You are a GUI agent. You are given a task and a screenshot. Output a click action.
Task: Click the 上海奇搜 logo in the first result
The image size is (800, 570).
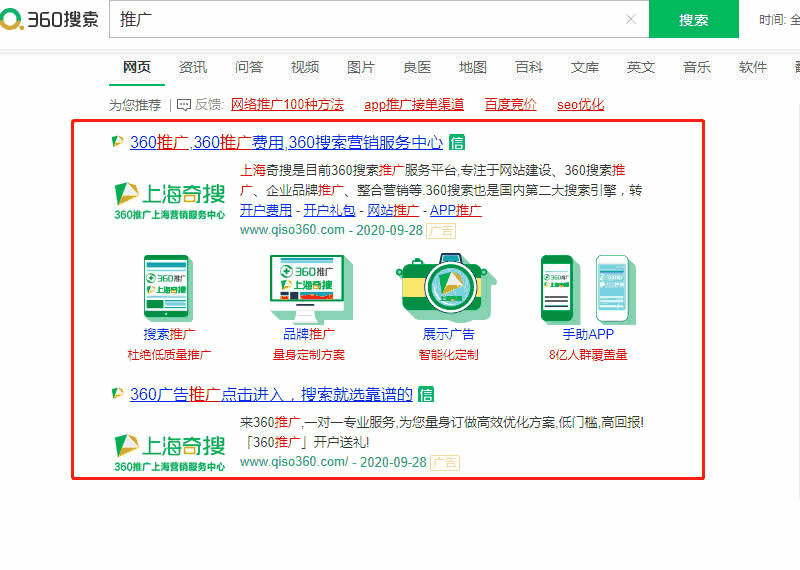pos(169,201)
